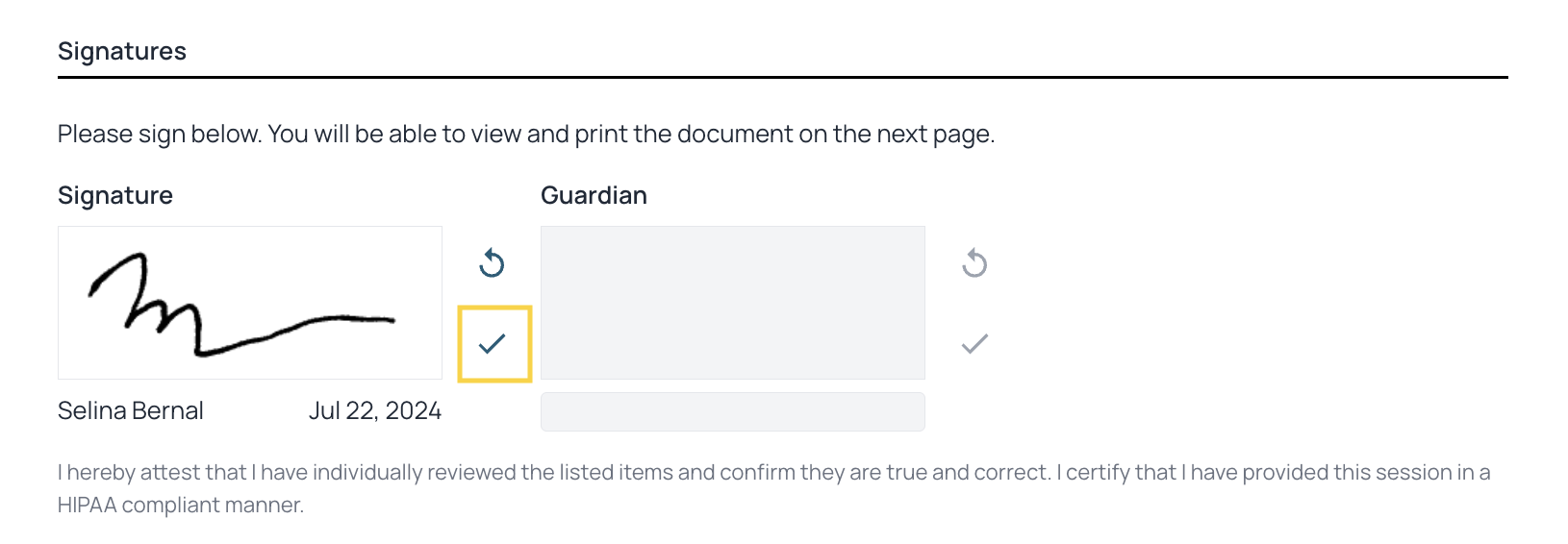Click inside the empty Guardian signature pad
Screen dimensions: 1568x544
tap(732, 302)
